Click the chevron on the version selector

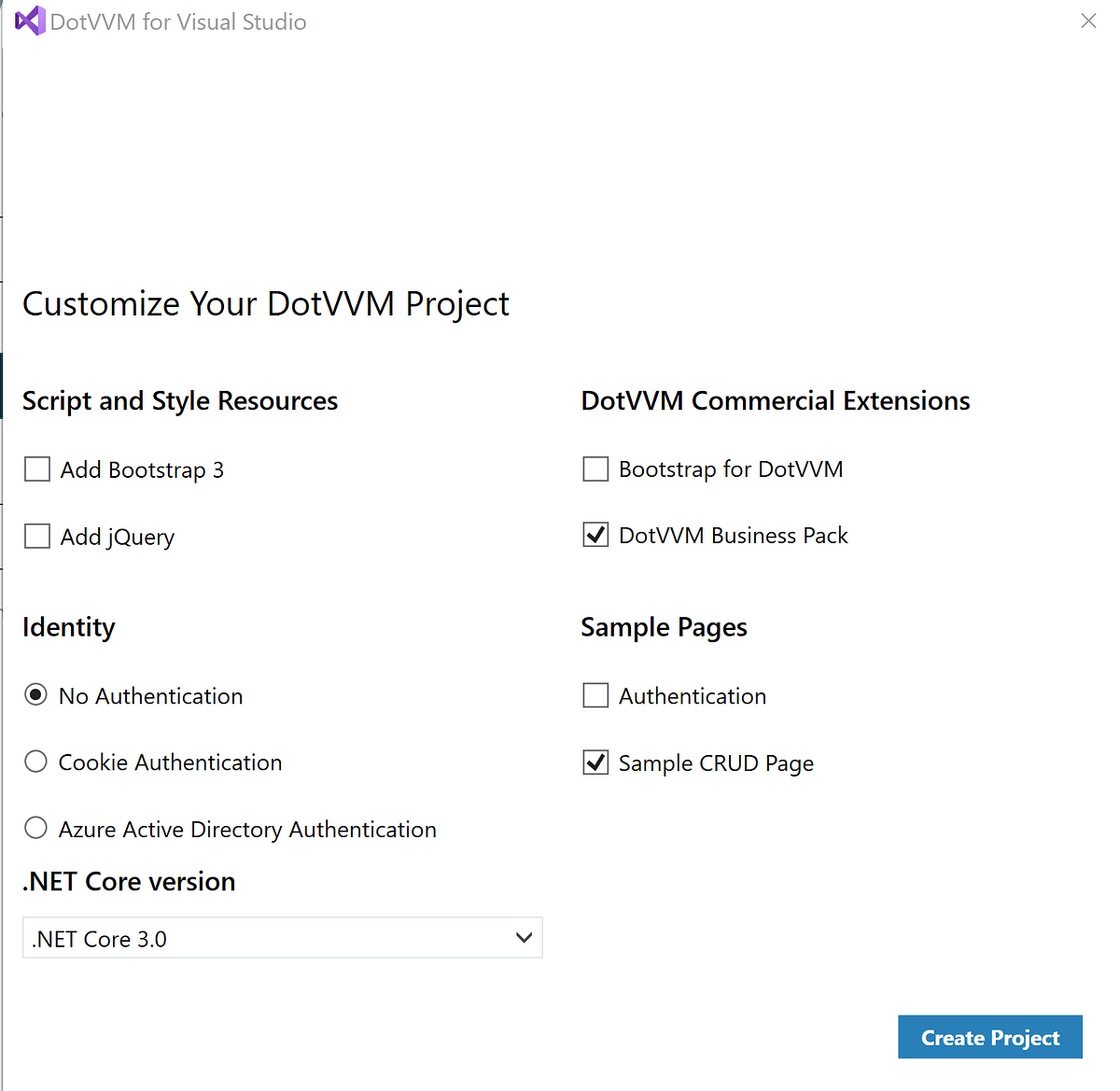click(x=524, y=937)
